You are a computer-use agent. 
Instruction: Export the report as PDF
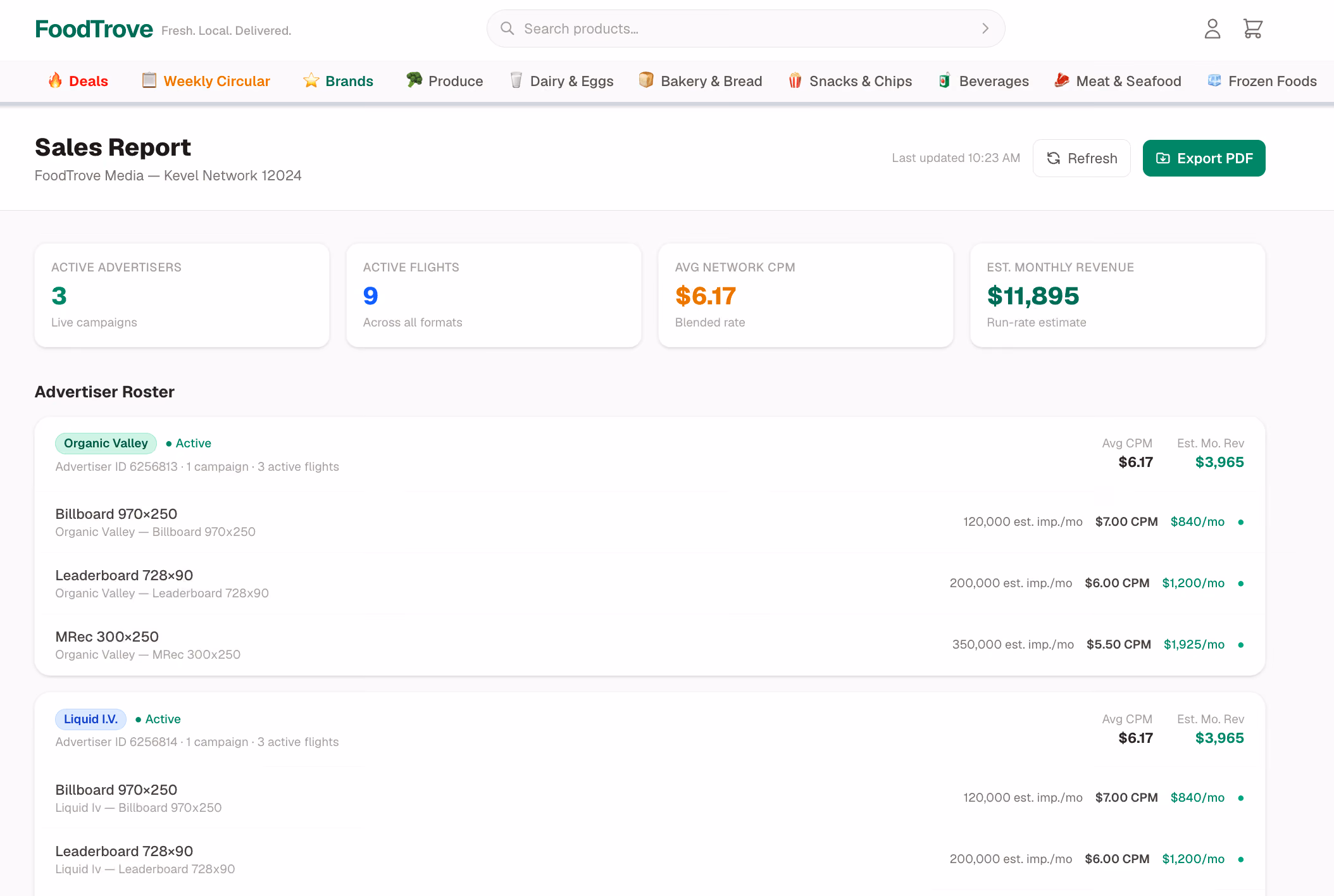(1204, 158)
